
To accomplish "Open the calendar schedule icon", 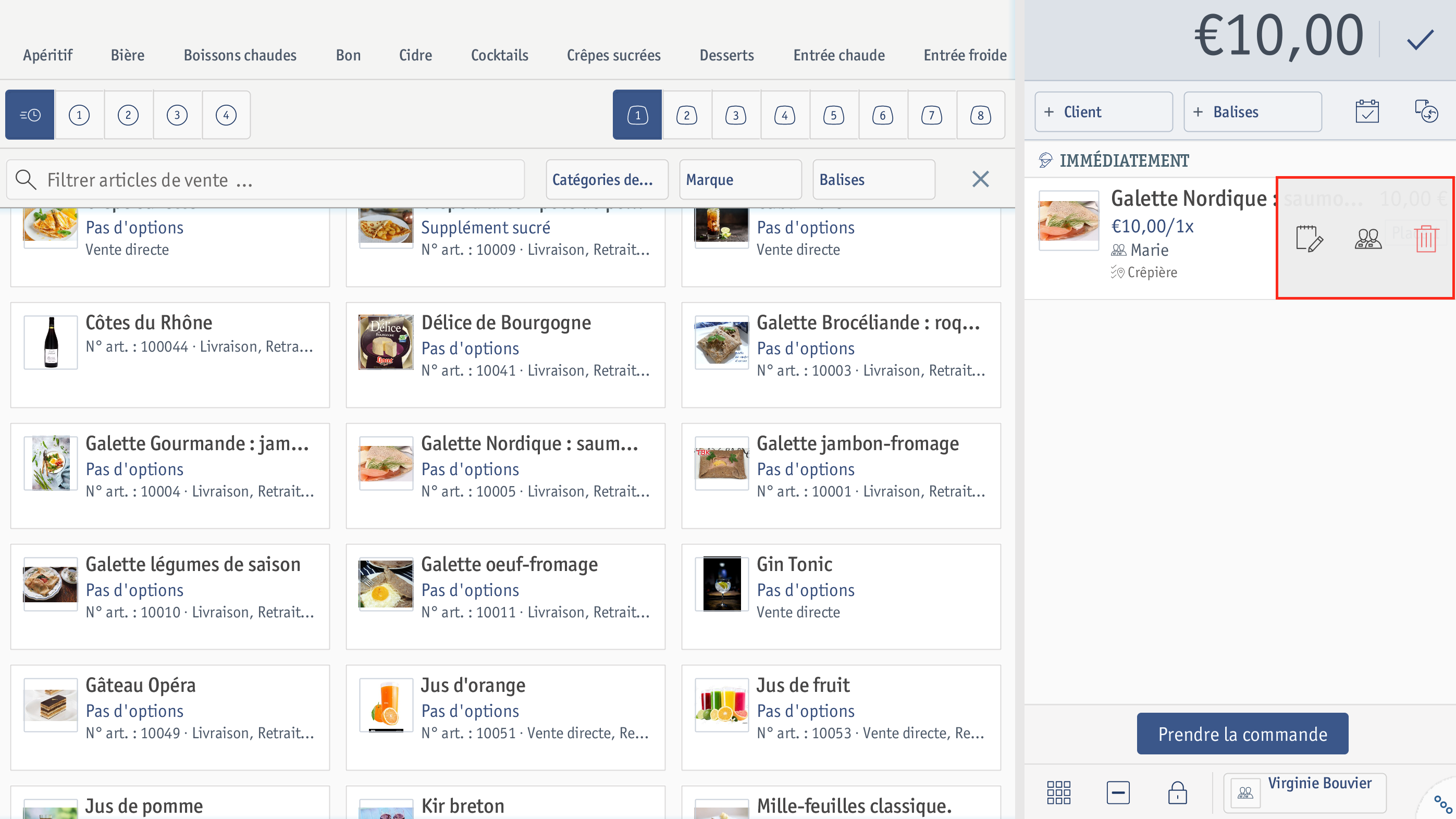I will coord(1367,111).
